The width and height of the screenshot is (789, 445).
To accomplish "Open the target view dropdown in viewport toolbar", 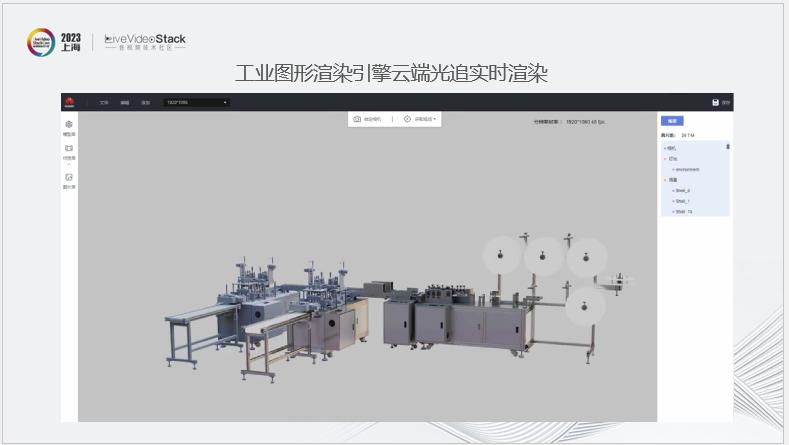I will click(420, 119).
